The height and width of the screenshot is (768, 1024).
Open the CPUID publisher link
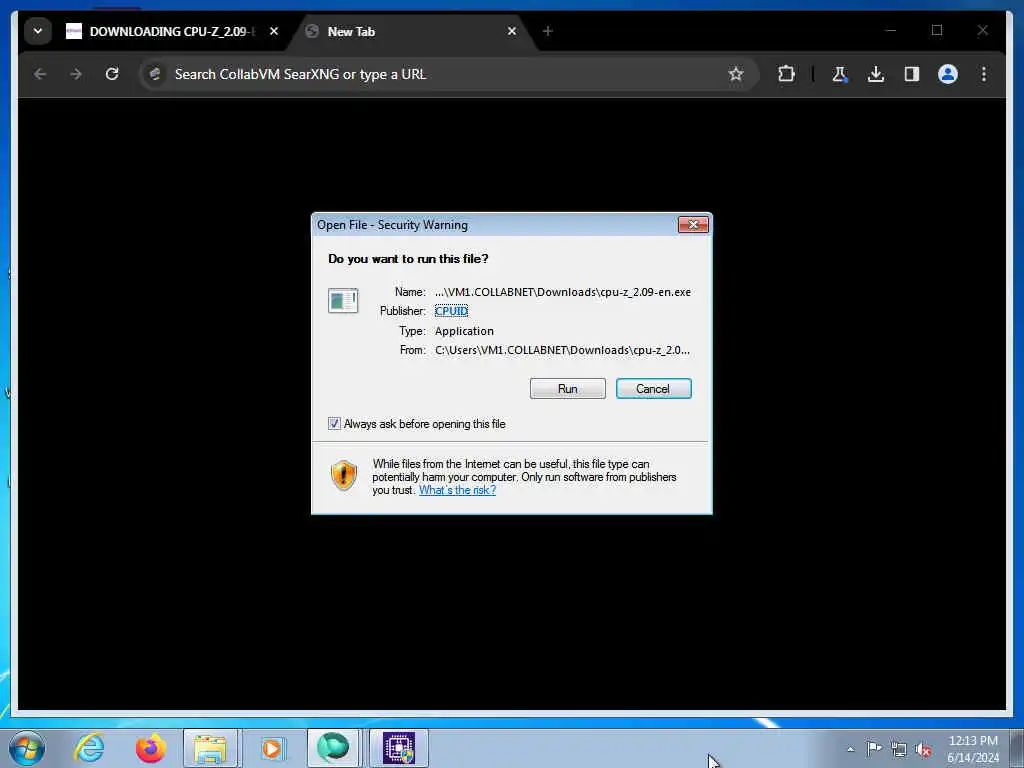click(451, 311)
